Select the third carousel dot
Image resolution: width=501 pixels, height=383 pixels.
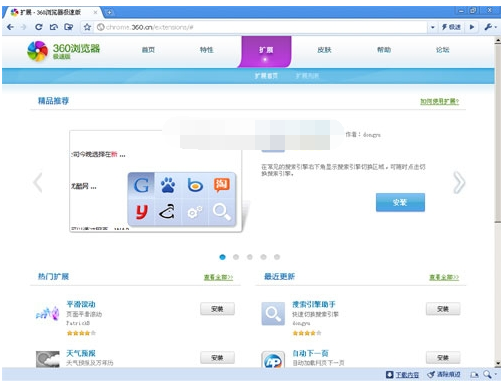[x=250, y=257]
